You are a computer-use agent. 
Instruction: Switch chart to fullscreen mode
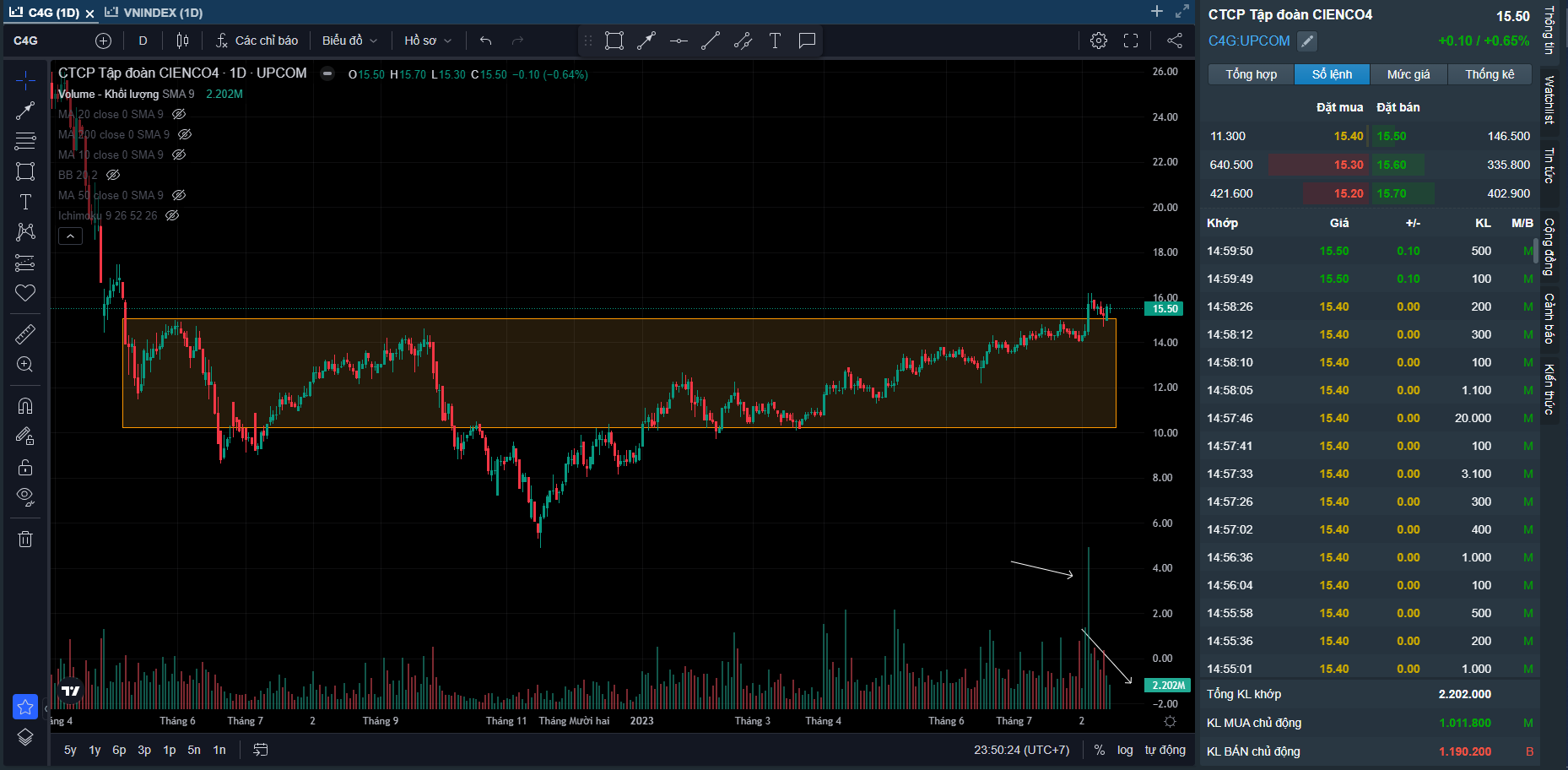tap(1131, 41)
